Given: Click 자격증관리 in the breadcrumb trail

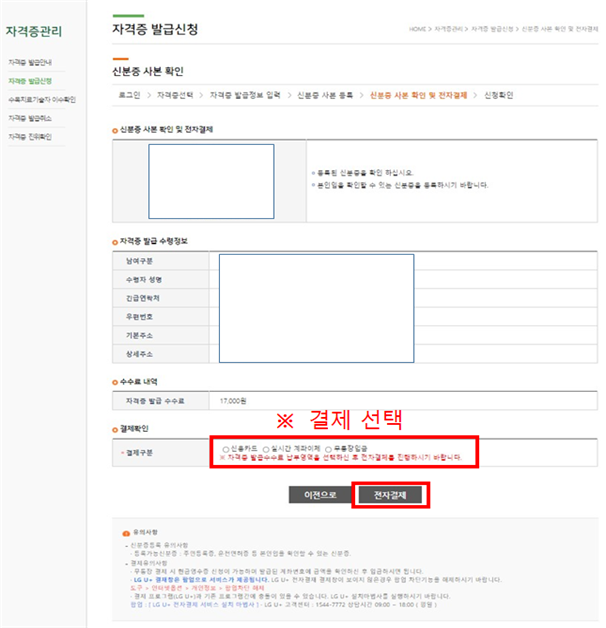Looking at the screenshot, I should [448, 29].
